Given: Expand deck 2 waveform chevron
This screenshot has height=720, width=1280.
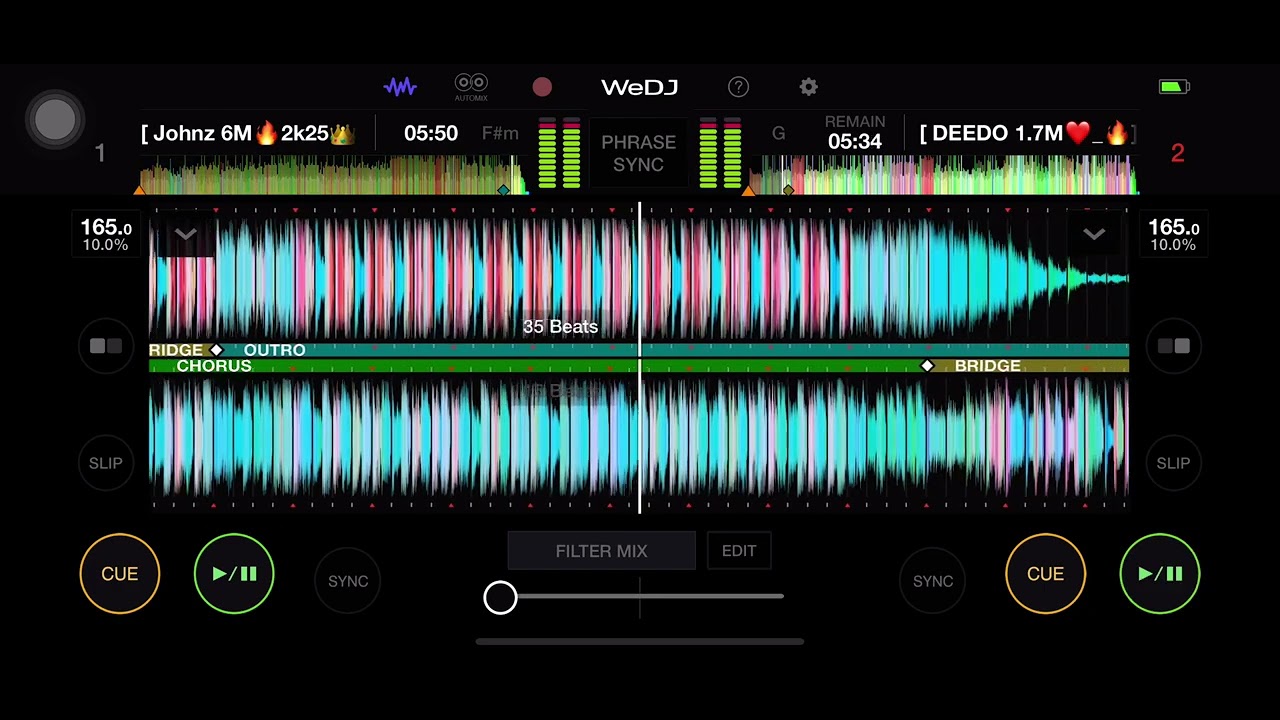Looking at the screenshot, I should coord(1094,235).
